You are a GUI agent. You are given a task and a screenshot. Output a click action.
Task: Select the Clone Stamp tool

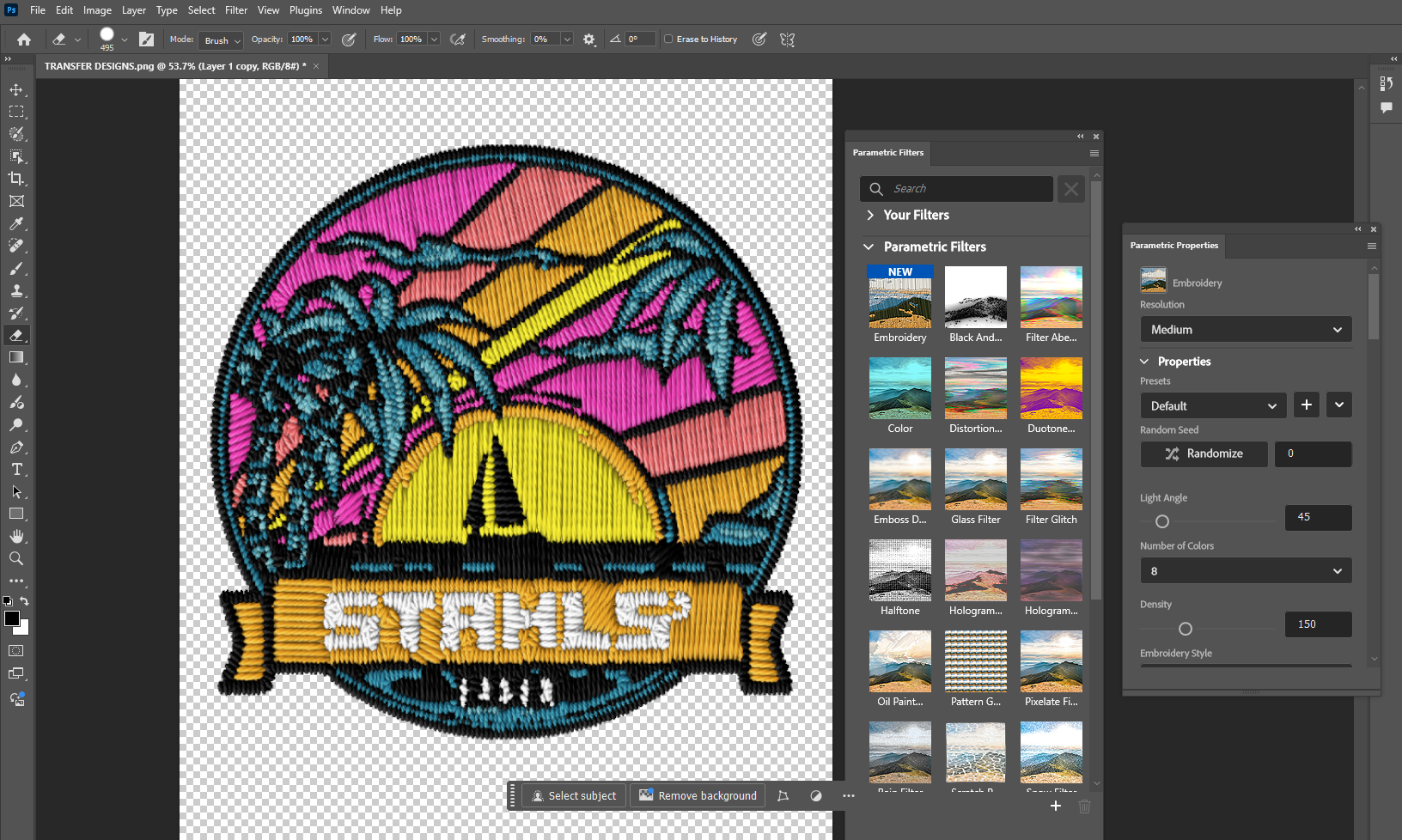tap(16, 290)
